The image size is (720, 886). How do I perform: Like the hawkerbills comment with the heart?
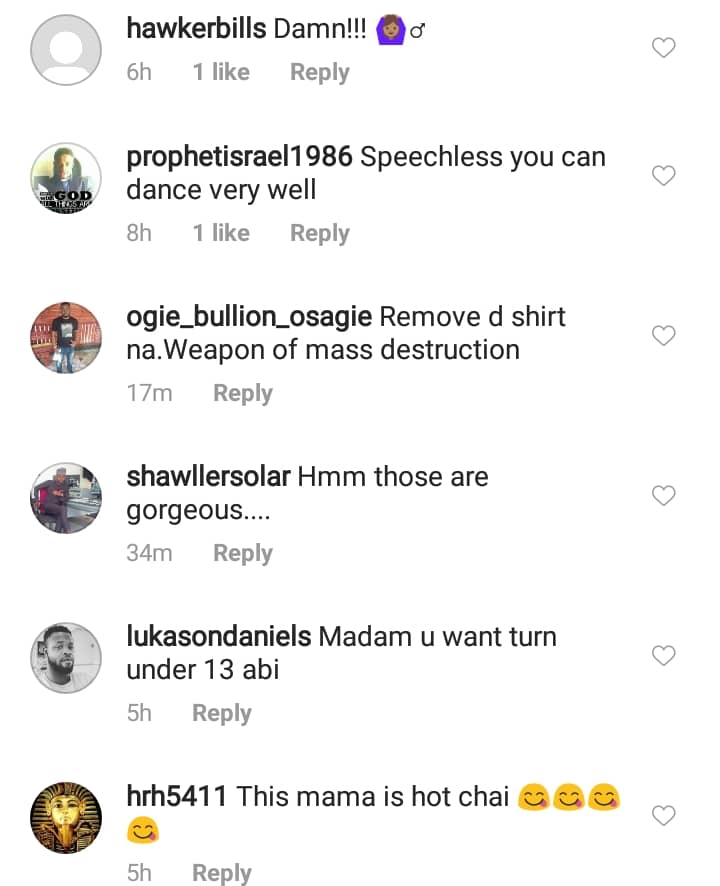(664, 47)
